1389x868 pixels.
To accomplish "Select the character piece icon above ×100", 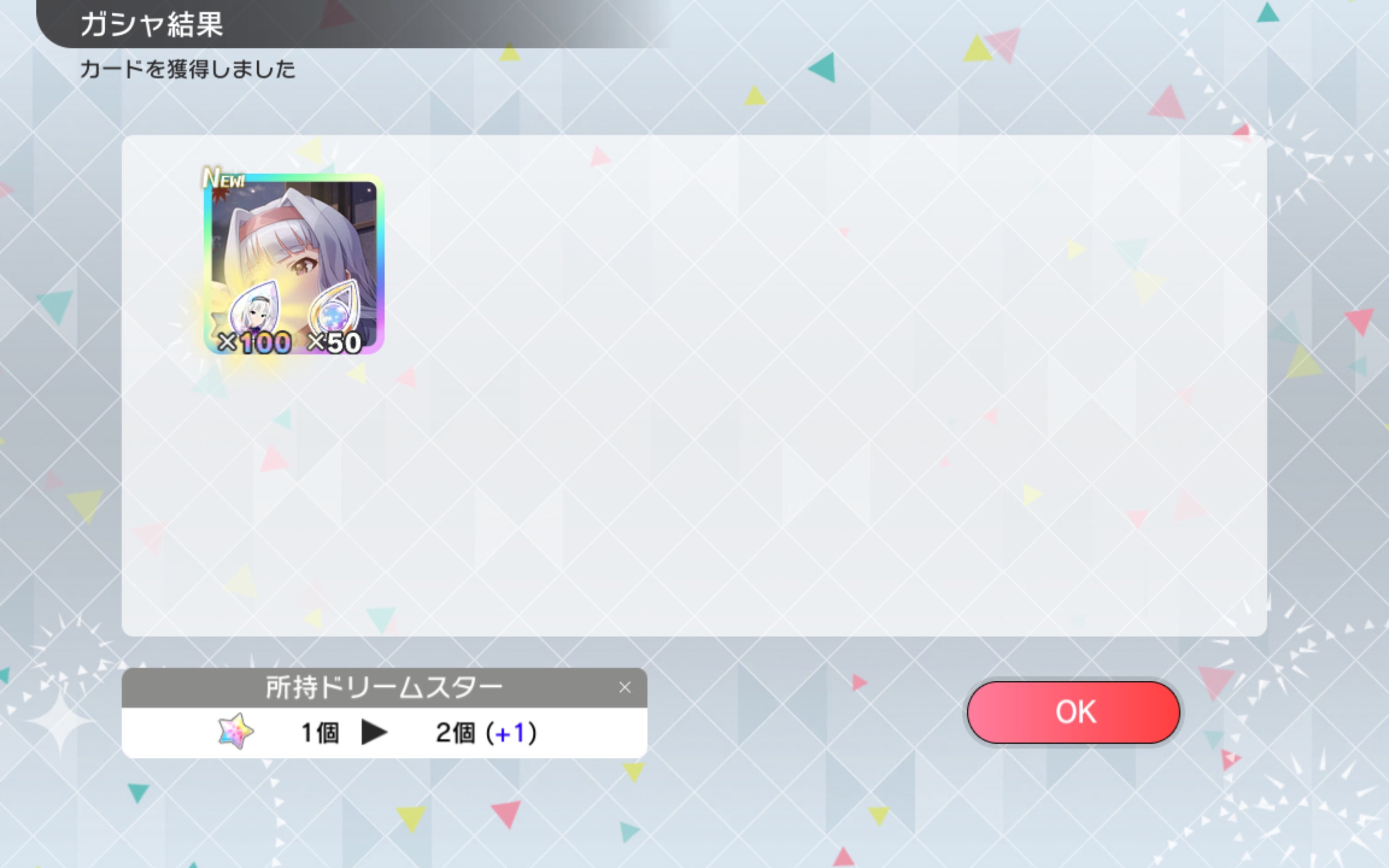I will [x=254, y=307].
